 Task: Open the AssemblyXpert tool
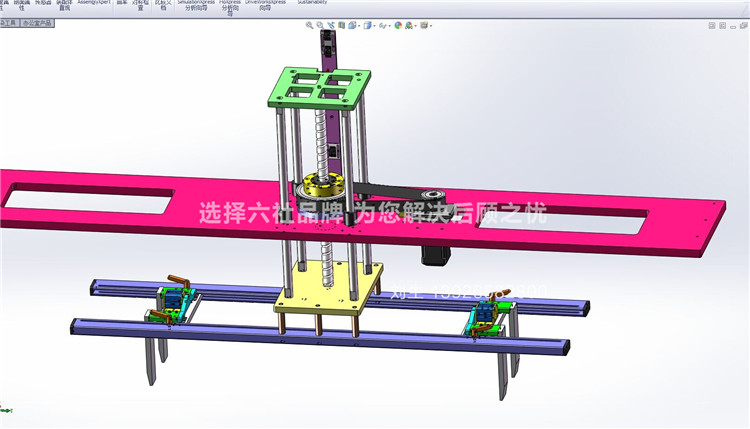(94, 2)
